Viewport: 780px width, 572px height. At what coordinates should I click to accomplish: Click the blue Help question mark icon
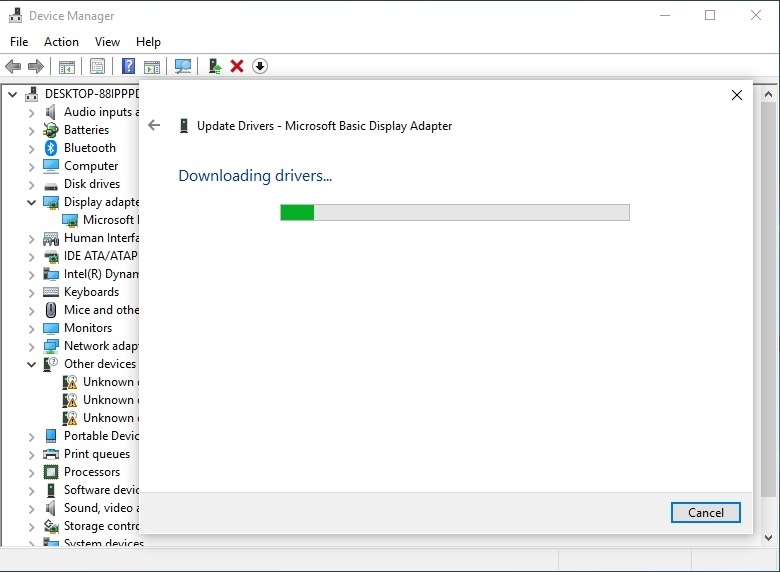pos(128,66)
